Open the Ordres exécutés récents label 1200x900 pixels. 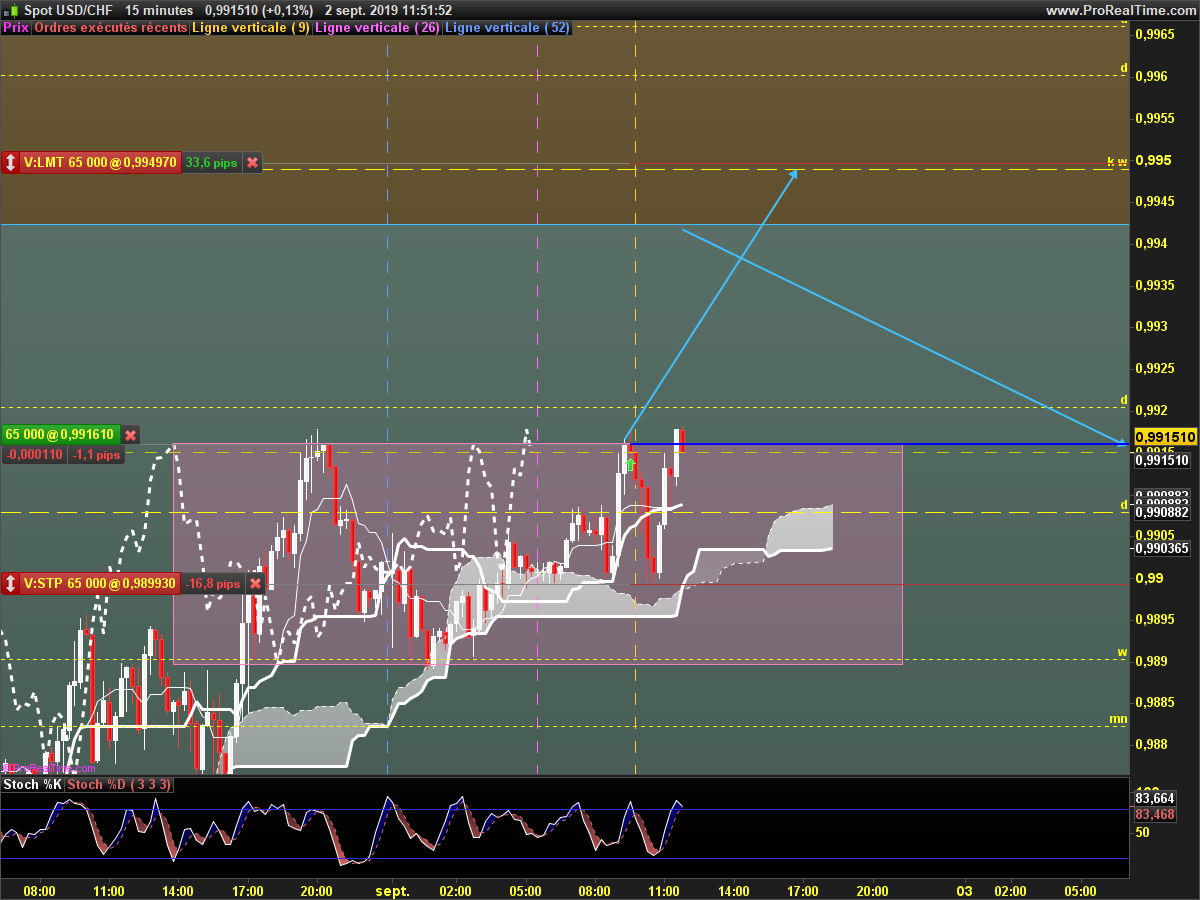coord(111,28)
